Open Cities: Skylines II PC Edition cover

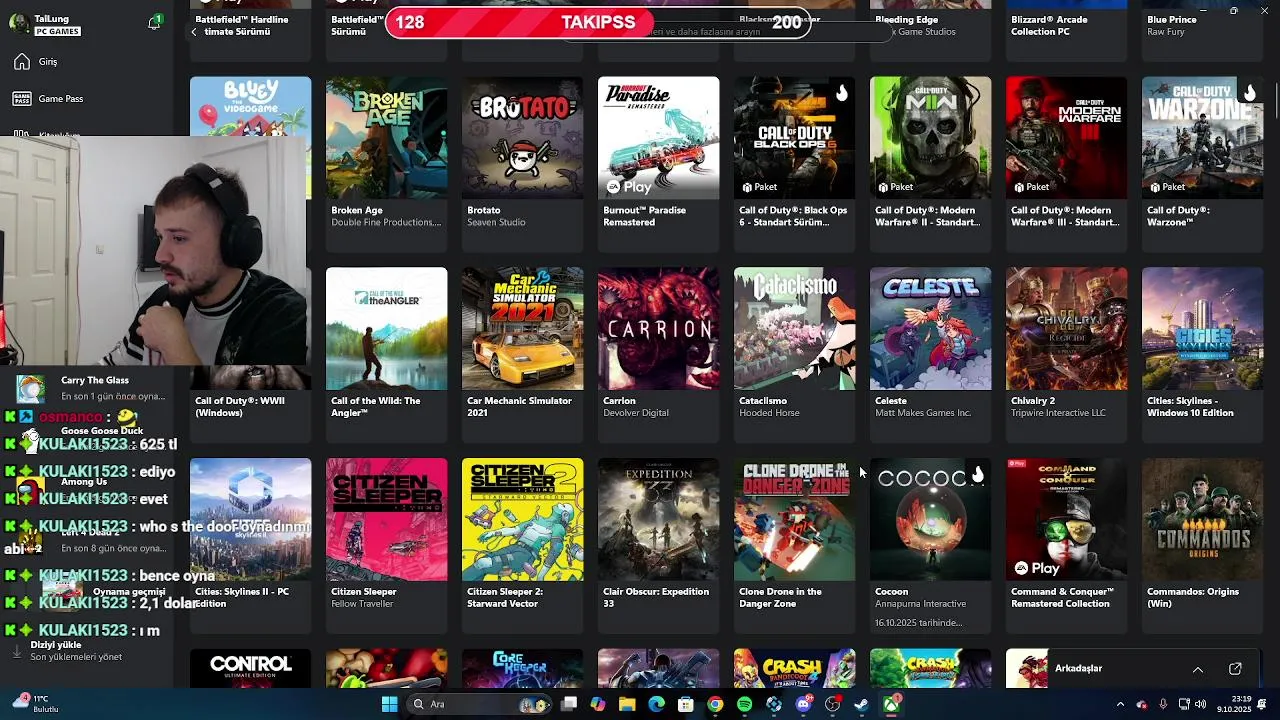[250, 520]
